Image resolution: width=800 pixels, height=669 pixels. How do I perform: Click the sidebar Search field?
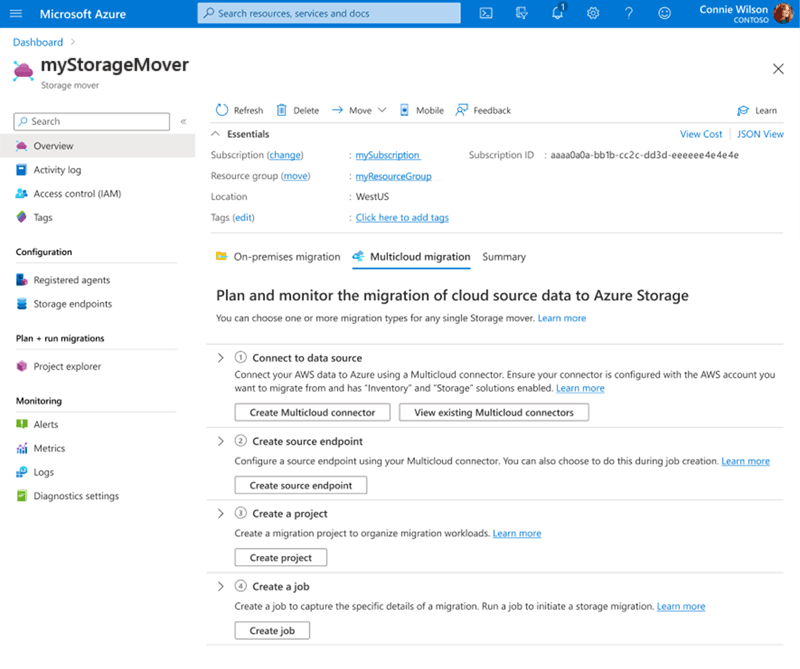(x=92, y=121)
